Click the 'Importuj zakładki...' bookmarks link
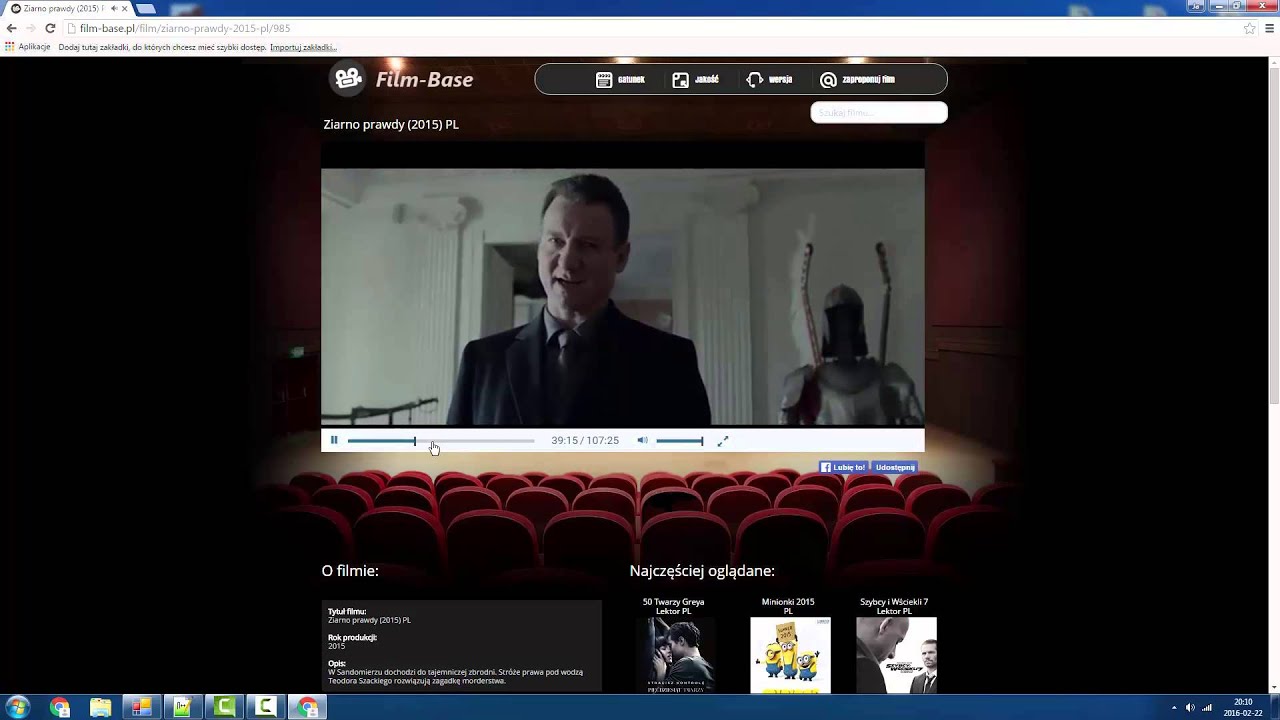 click(x=303, y=47)
